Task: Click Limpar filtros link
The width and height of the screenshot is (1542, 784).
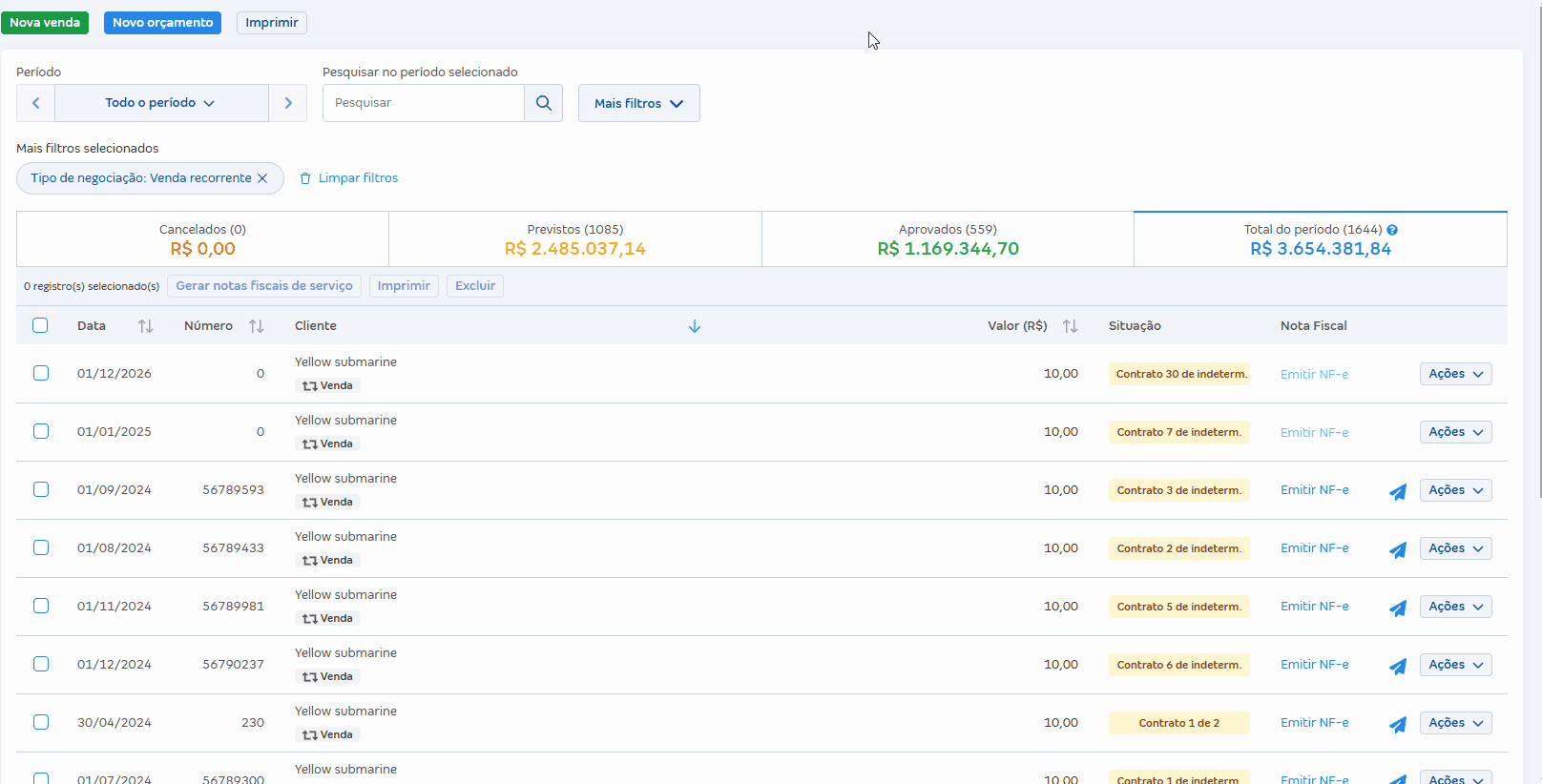Action: coord(348,178)
